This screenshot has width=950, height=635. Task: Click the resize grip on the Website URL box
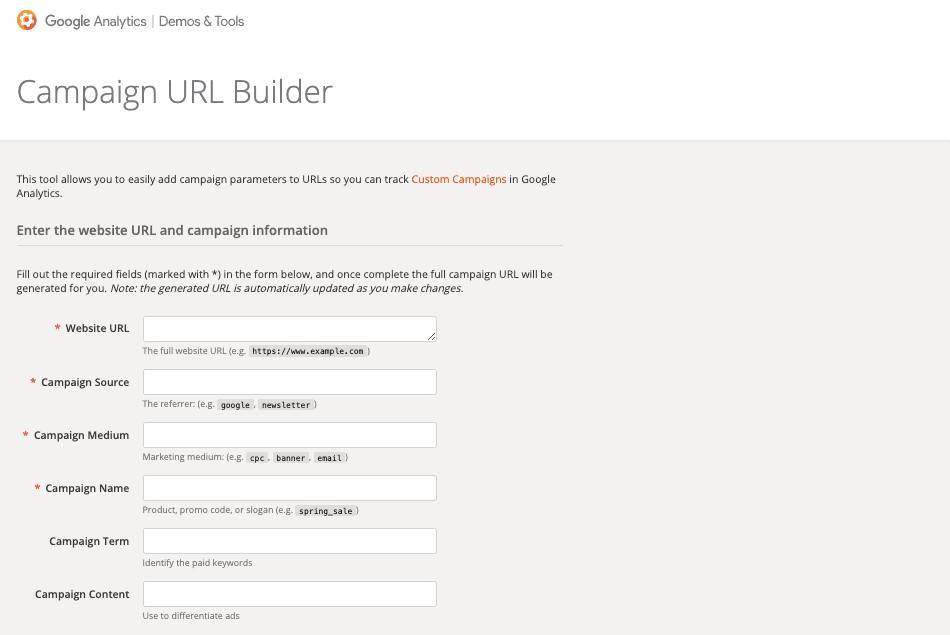pos(431,338)
